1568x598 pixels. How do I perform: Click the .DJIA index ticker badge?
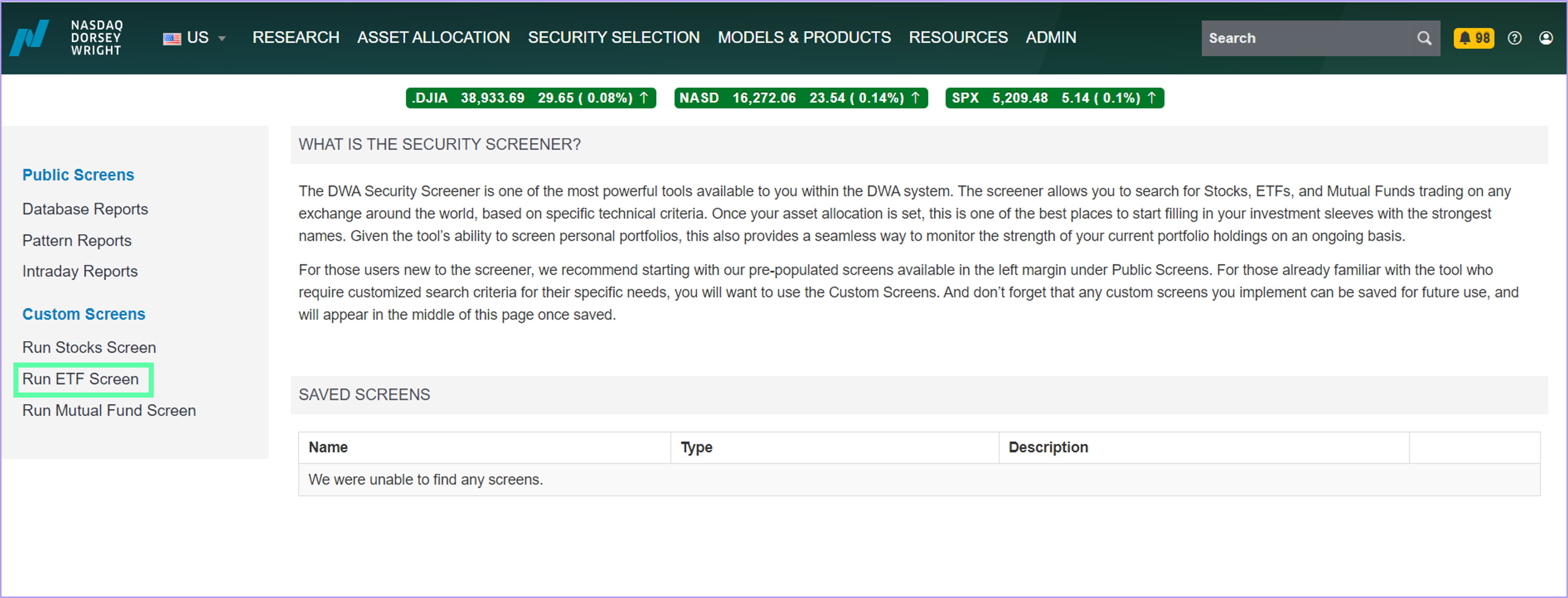click(531, 98)
